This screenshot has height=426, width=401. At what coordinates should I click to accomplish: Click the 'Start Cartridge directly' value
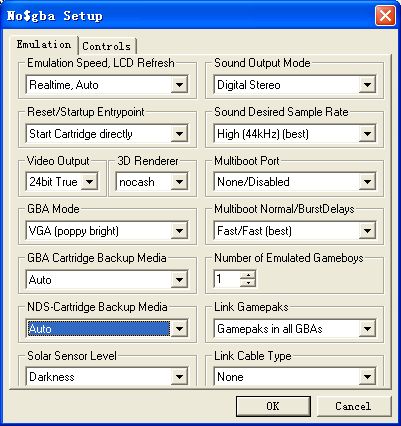point(81,134)
